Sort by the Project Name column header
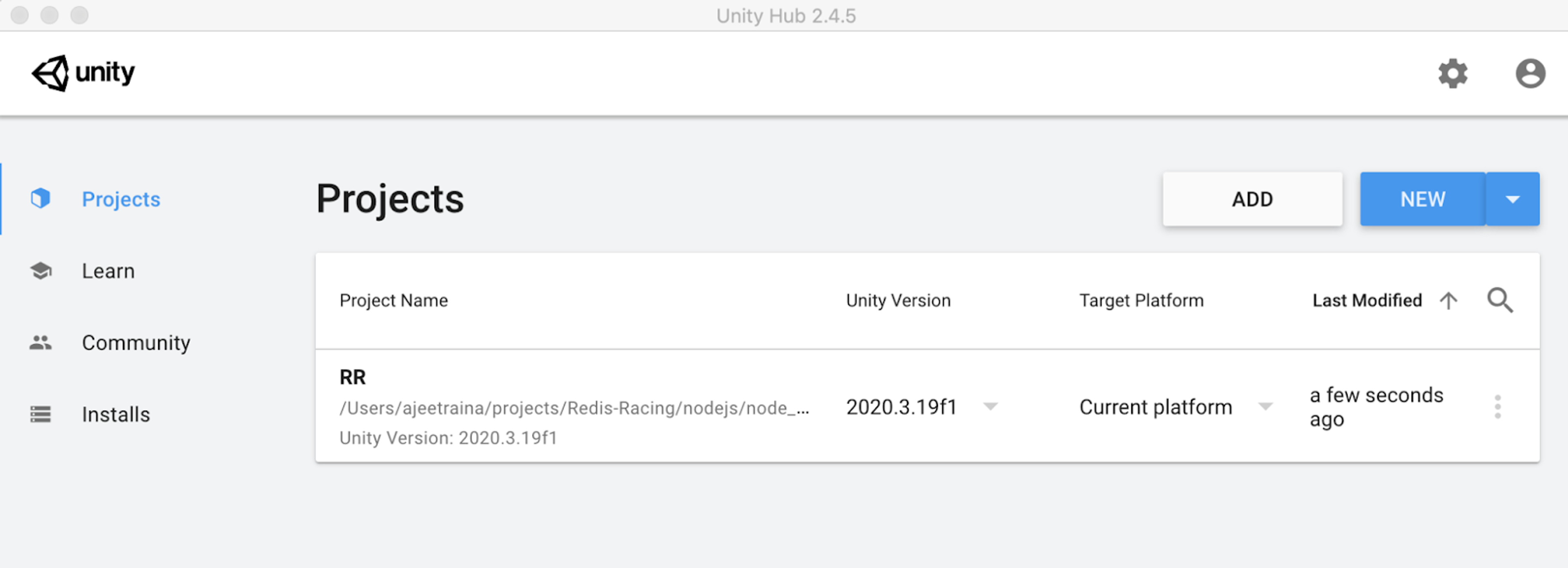The width and height of the screenshot is (1568, 568). tap(393, 300)
